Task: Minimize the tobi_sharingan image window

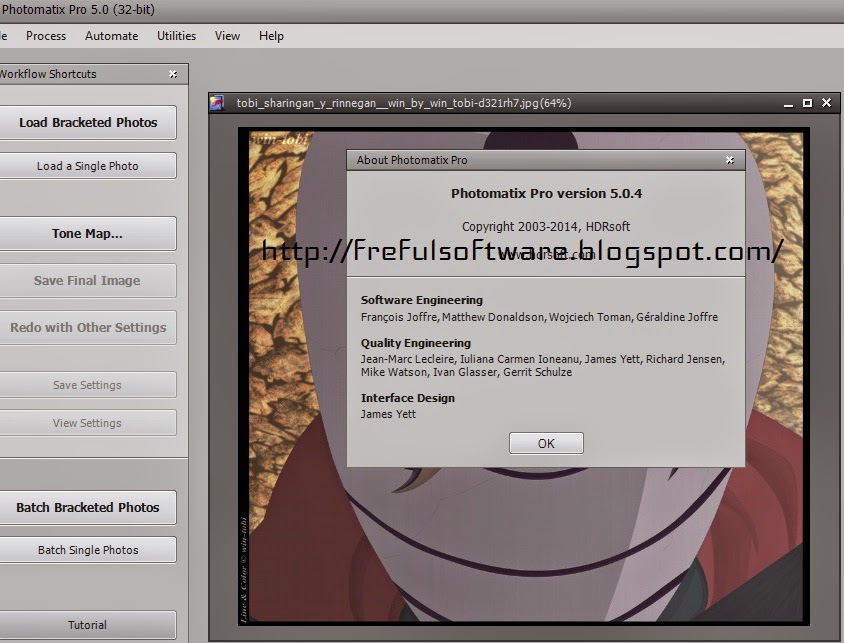Action: [x=789, y=103]
